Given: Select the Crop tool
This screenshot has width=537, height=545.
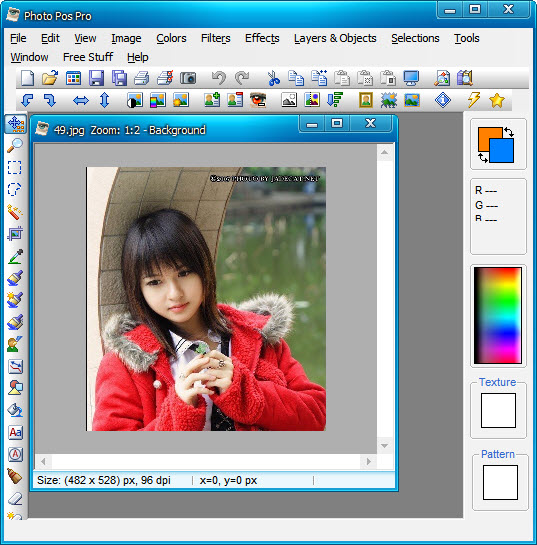Looking at the screenshot, I should [x=15, y=234].
